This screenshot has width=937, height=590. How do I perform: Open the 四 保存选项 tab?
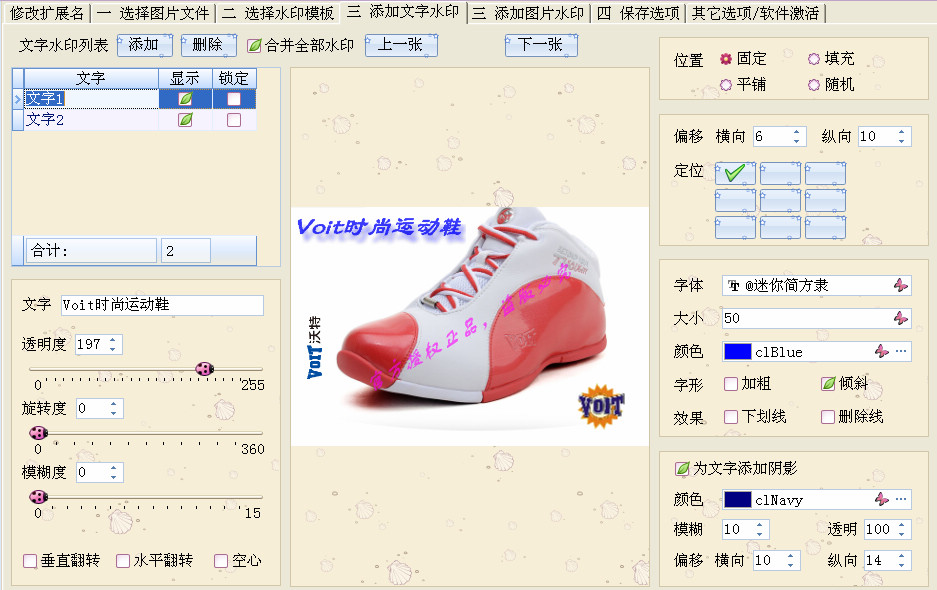point(638,13)
